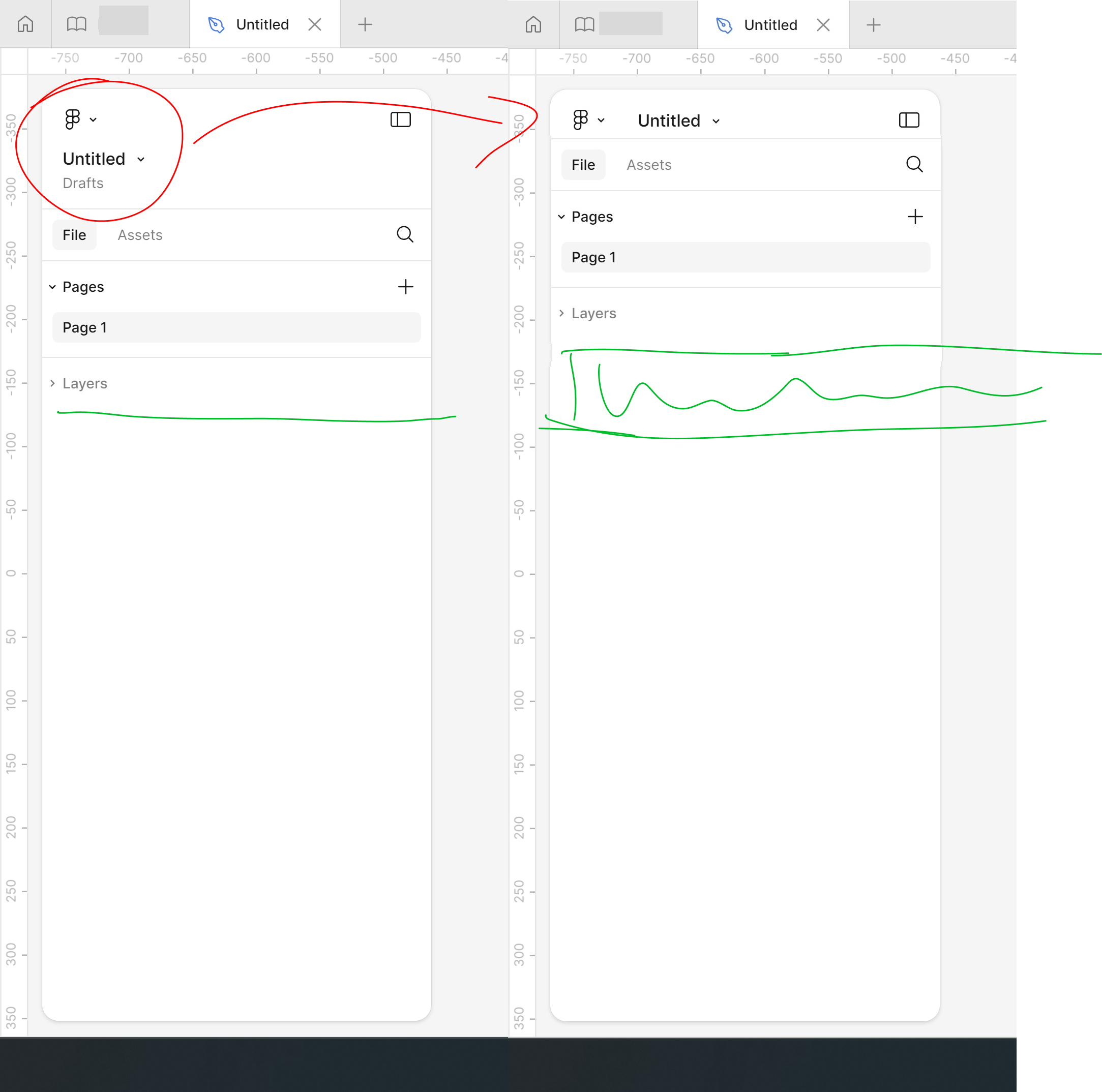Select the Assets tab left panel
Screen dimensions: 1102x1092
tap(140, 234)
